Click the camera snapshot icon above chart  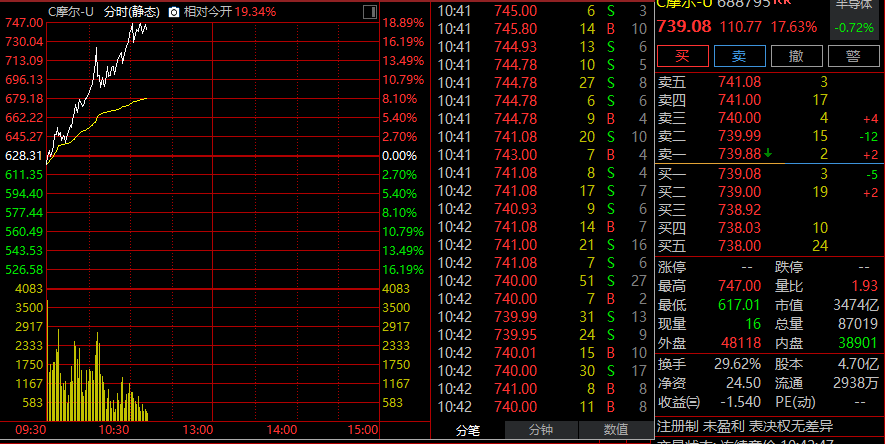pos(174,12)
